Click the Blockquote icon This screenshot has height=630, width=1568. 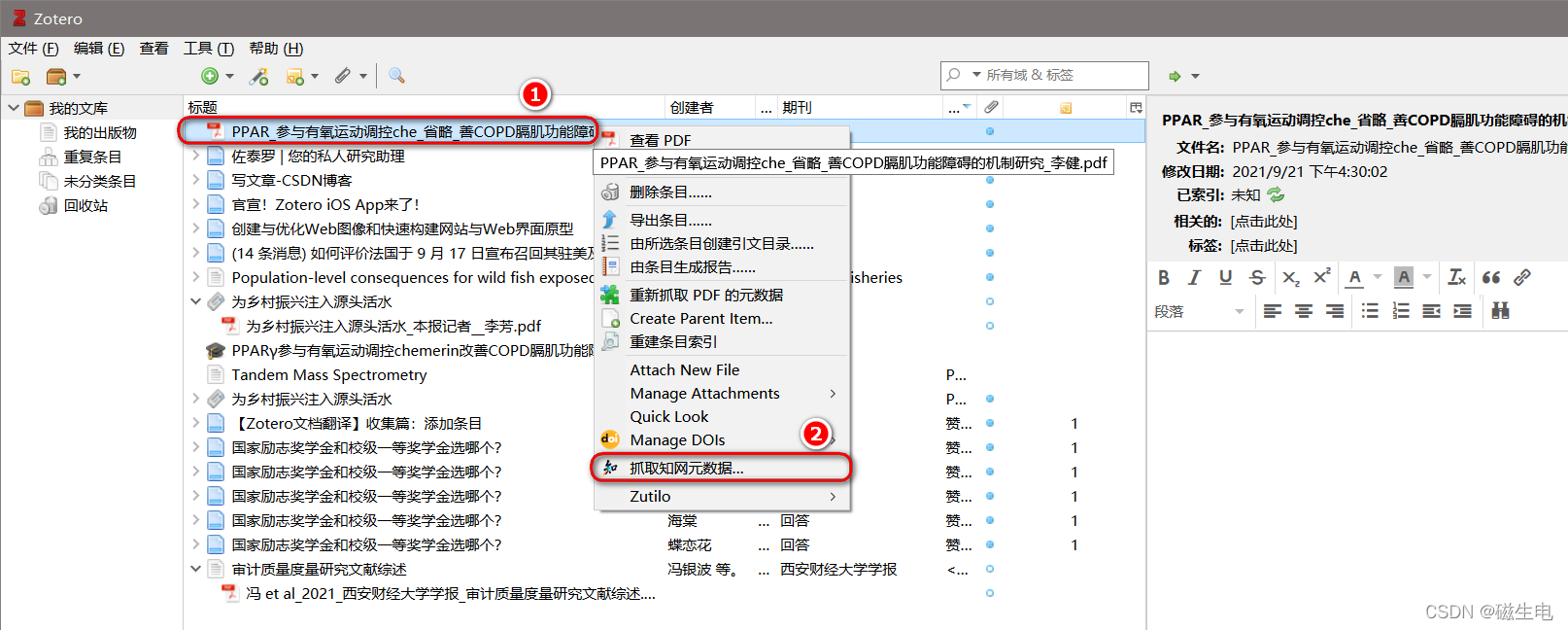(x=1491, y=277)
